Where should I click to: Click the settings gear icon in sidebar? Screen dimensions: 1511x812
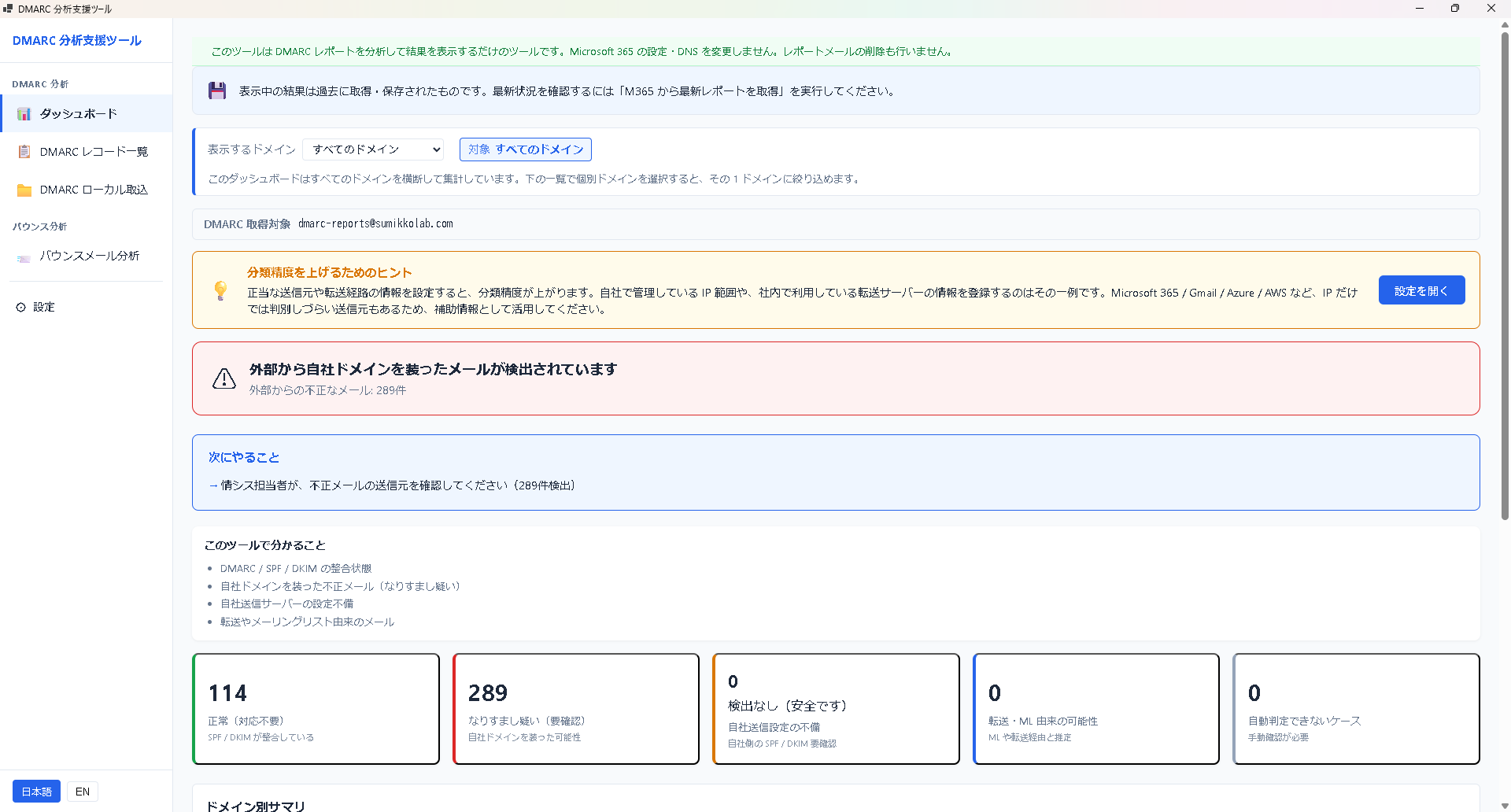coord(21,307)
